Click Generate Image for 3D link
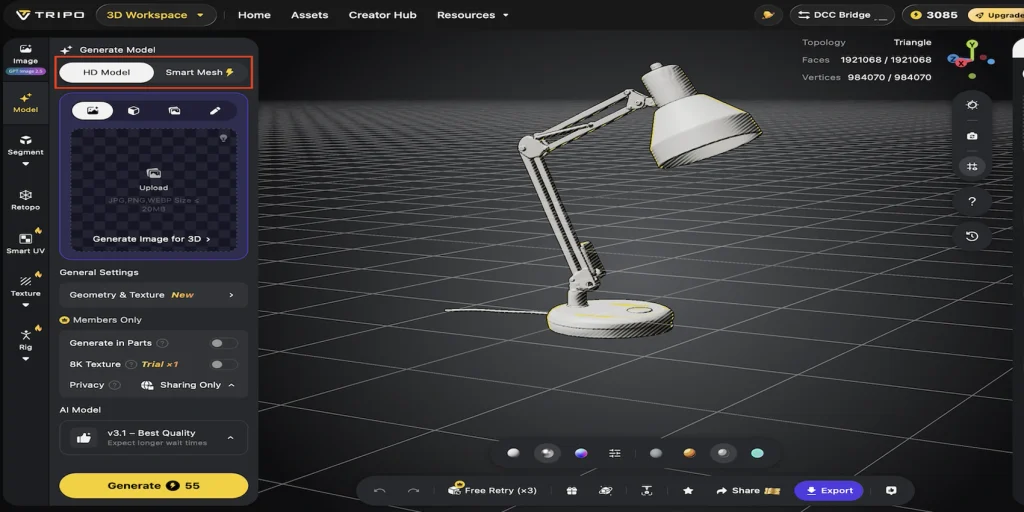The width and height of the screenshot is (1024, 512). tap(152, 239)
